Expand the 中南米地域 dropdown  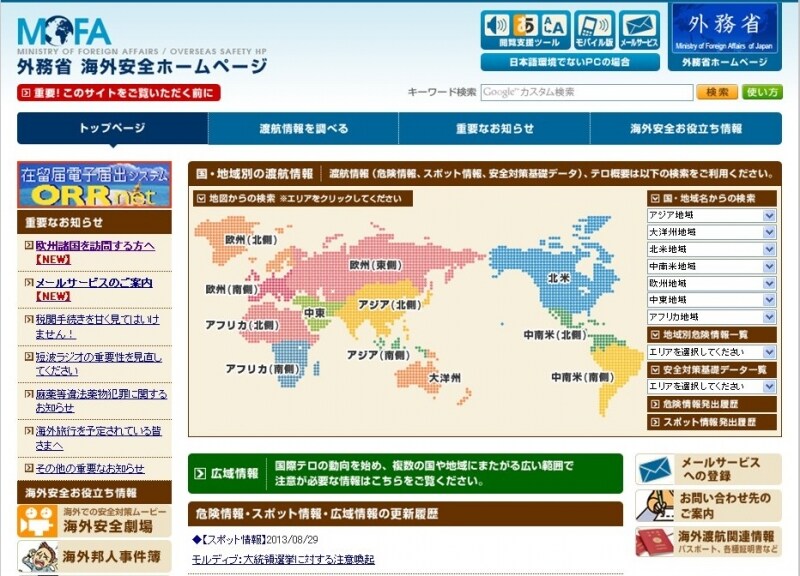click(712, 266)
